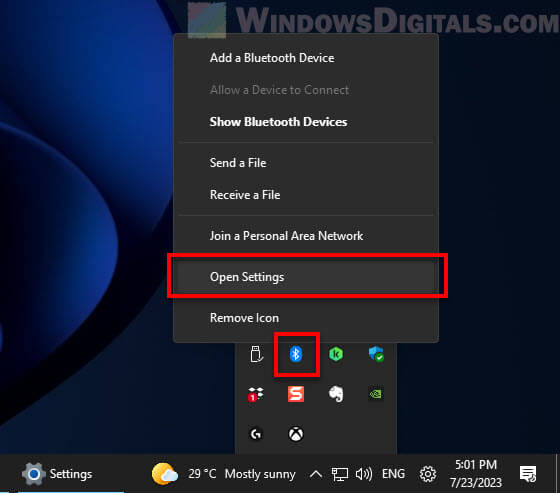Open Show Bluetooth Devices
The width and height of the screenshot is (560, 493).
point(306,122)
